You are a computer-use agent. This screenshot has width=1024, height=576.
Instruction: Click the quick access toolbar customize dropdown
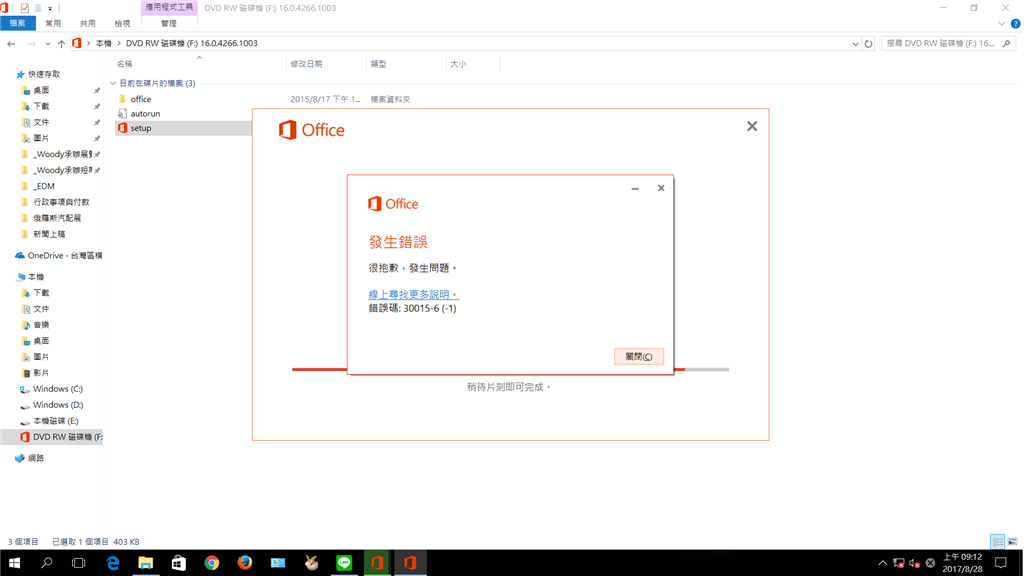50,8
